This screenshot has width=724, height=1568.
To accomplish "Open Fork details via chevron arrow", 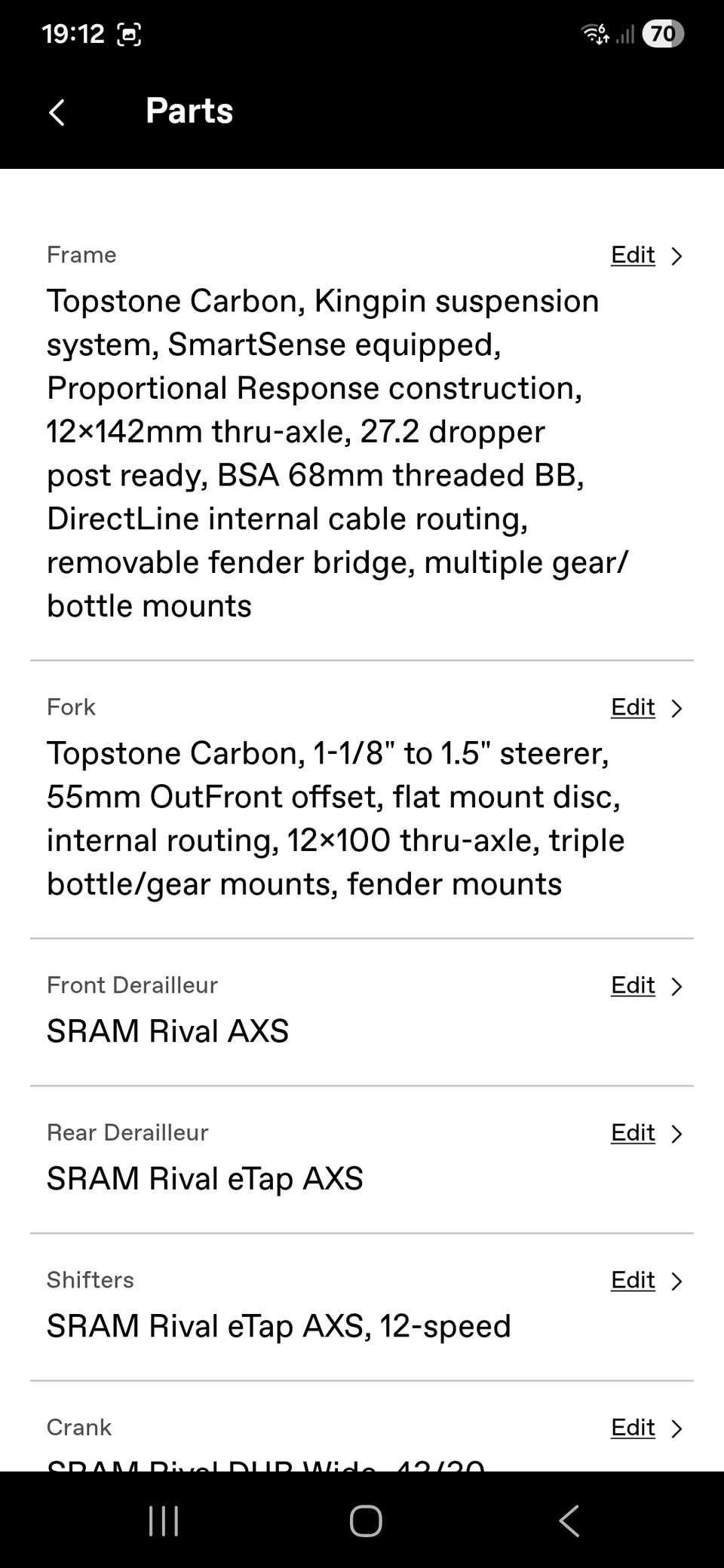I will tap(676, 709).
